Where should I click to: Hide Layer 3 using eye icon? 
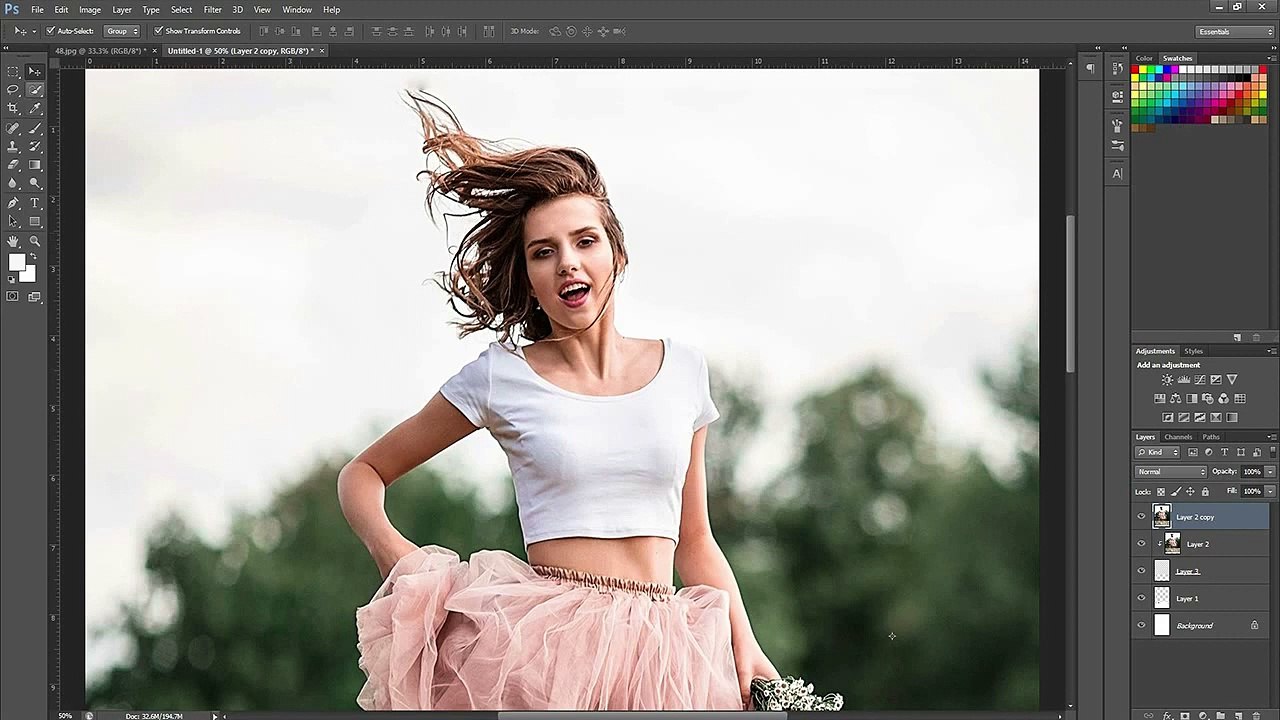(1141, 571)
